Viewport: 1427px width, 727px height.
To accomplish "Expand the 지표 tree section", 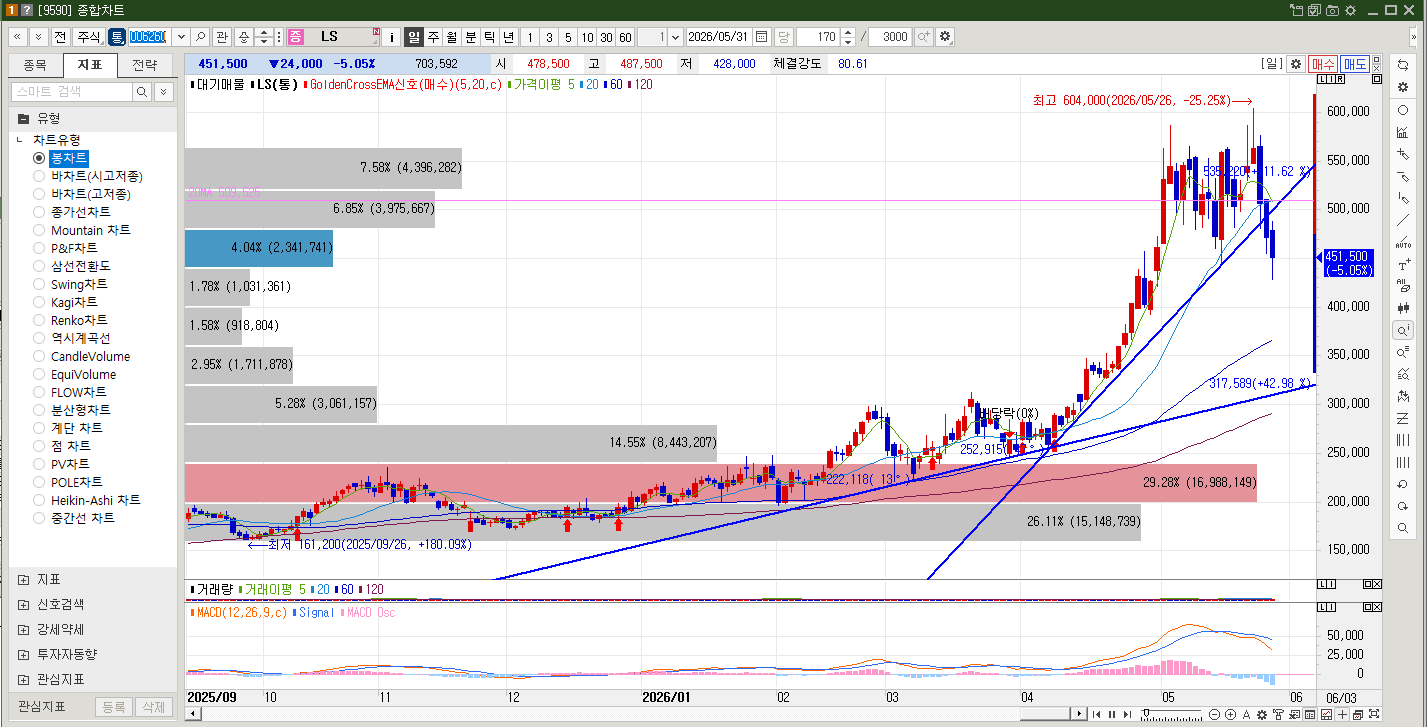I will tap(23, 580).
